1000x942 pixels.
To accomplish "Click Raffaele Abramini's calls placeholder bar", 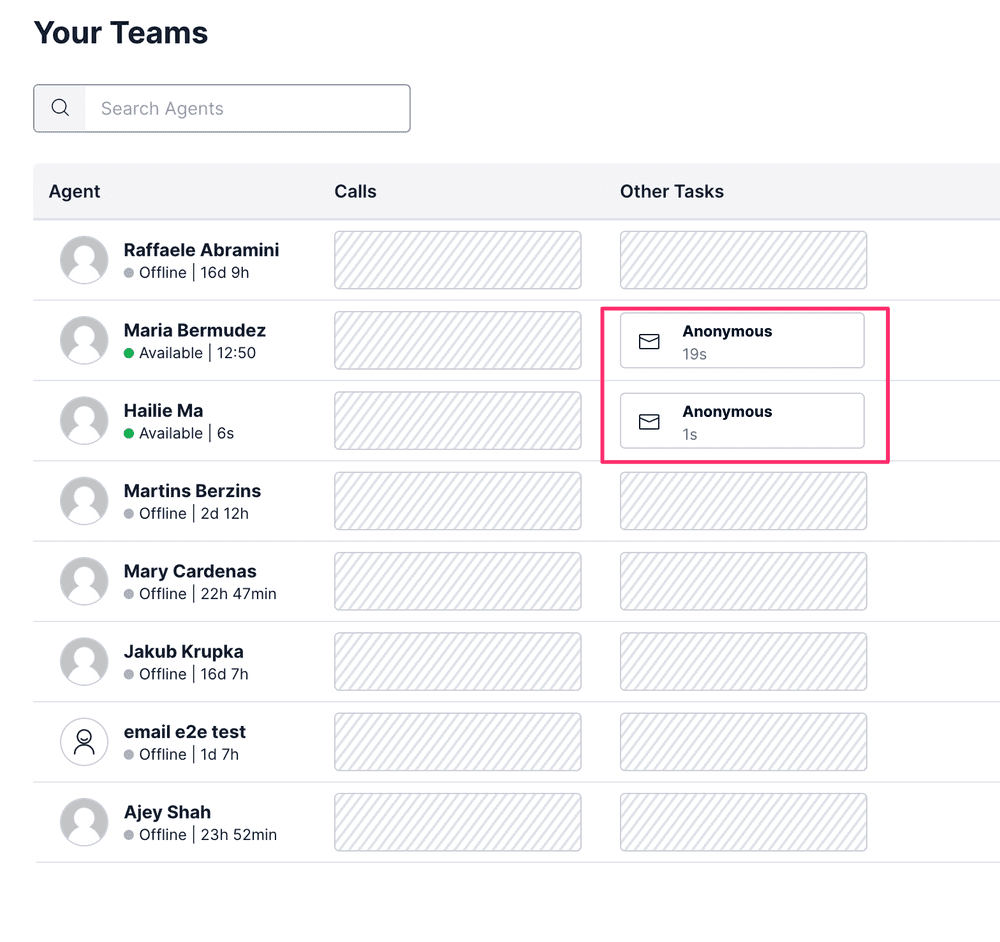I will 457,260.
